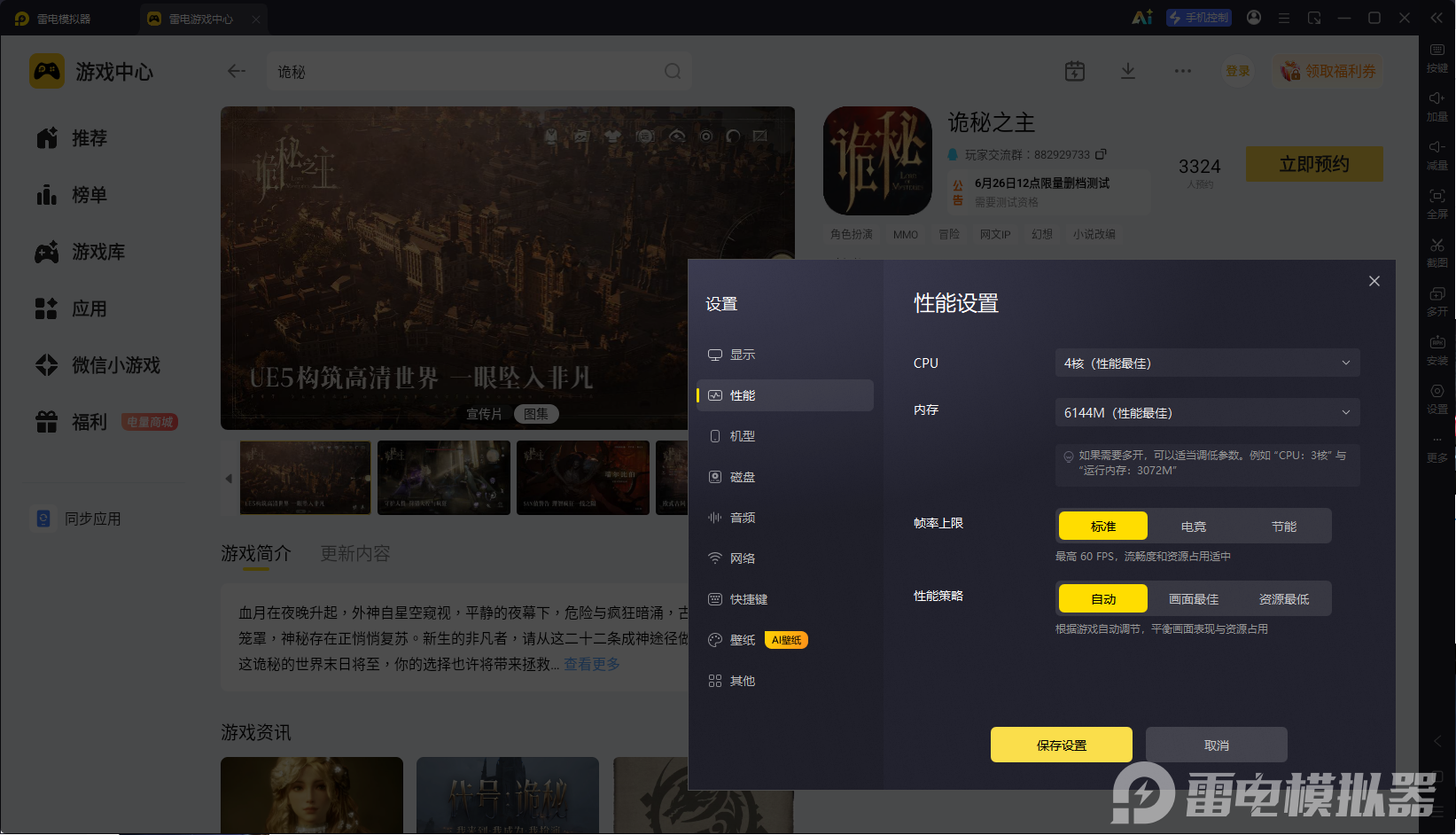This screenshot has height=835, width=1456.
Task: Open 福利 in the game center sidebar
Action: coord(72,422)
